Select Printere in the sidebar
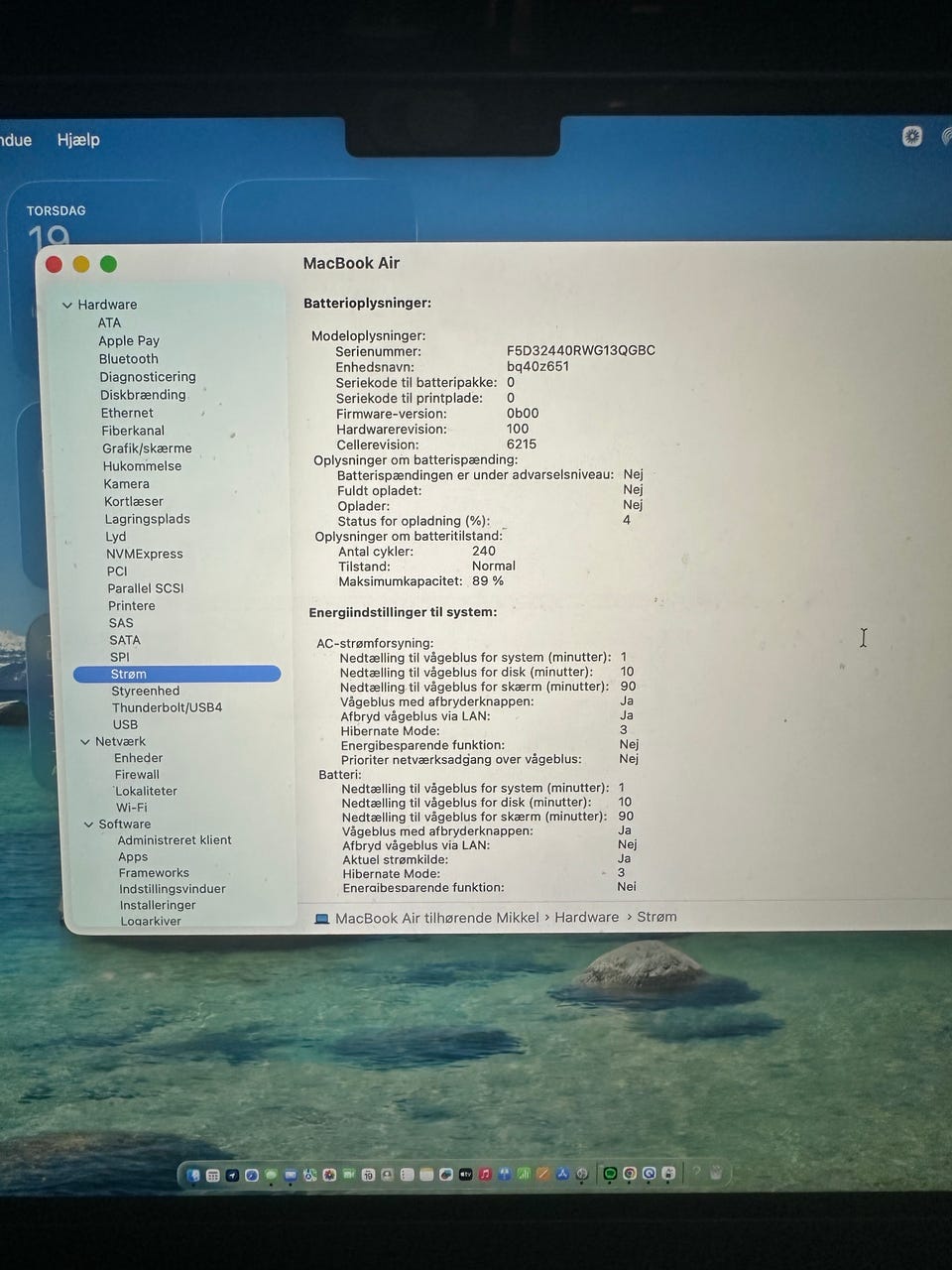Screen dimensions: 952x1270 coord(132,605)
